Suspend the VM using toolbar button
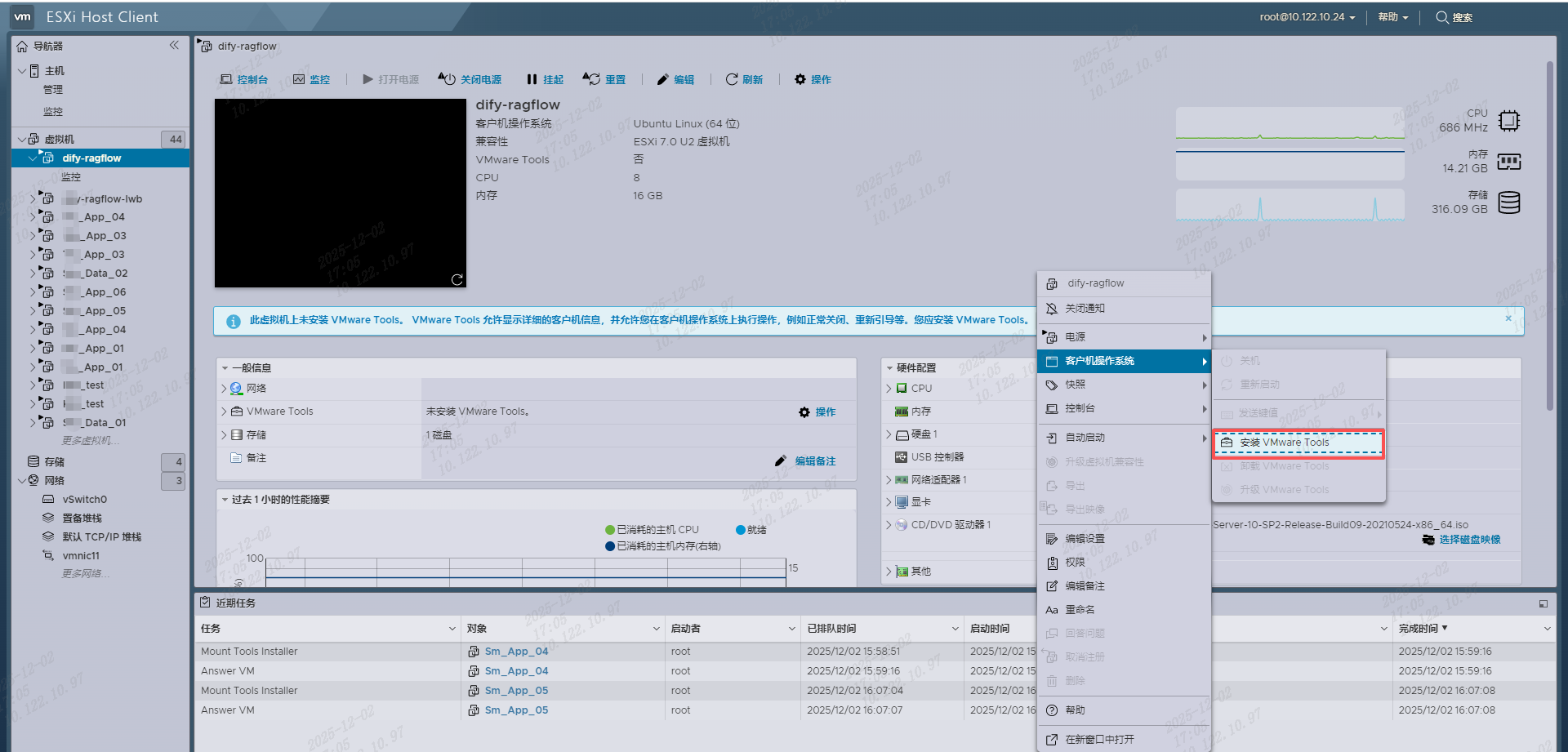1568x752 pixels. [545, 79]
